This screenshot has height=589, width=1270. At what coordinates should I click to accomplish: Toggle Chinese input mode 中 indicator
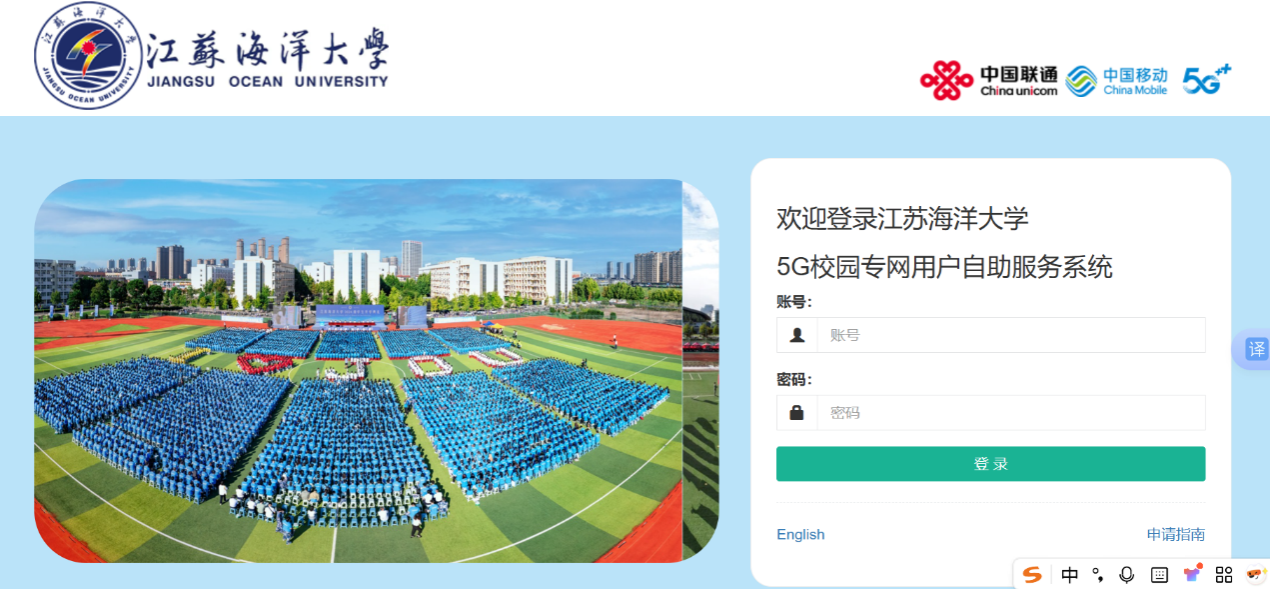pyautogui.click(x=1069, y=574)
